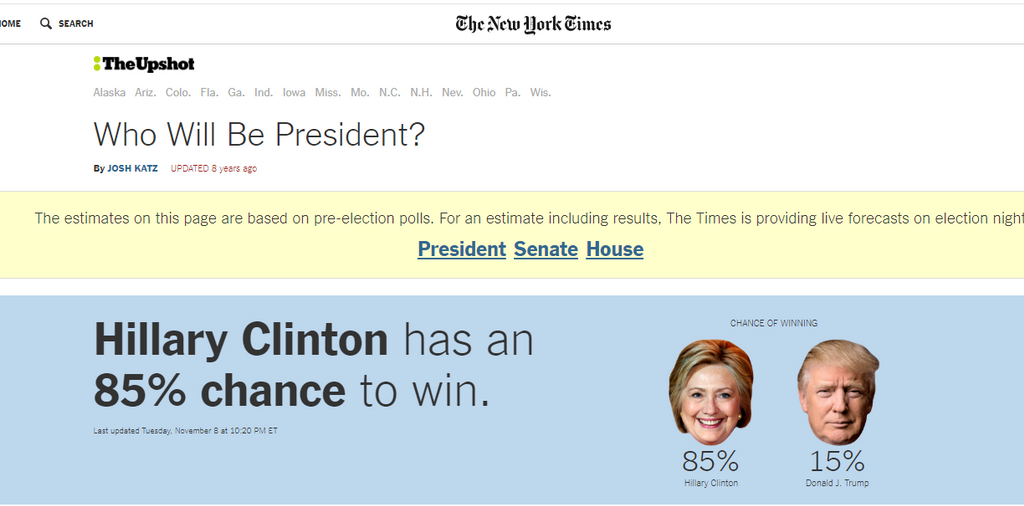
Task: Select the Wis. state link
Action: pos(540,93)
